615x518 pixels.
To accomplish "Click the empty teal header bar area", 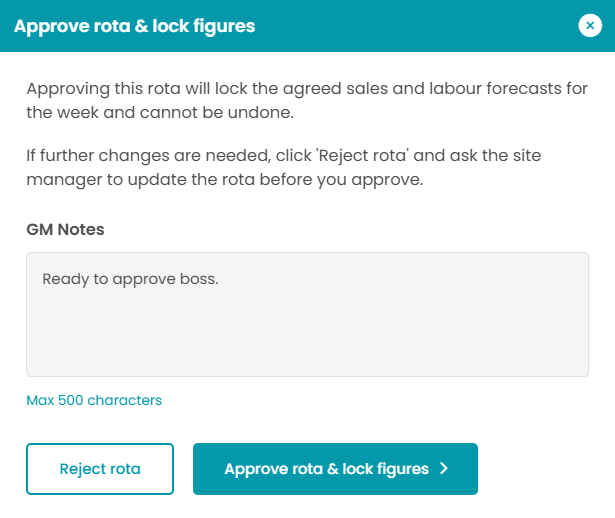I will pos(420,26).
